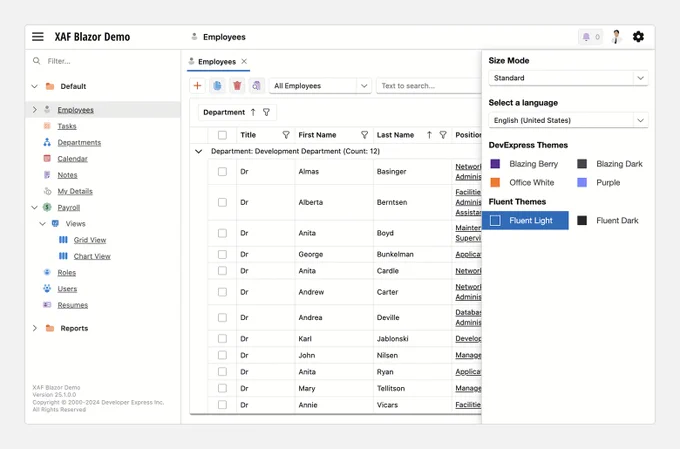680x449 pixels.
Task: Click the Department group panel chip
Action: click(x=237, y=112)
